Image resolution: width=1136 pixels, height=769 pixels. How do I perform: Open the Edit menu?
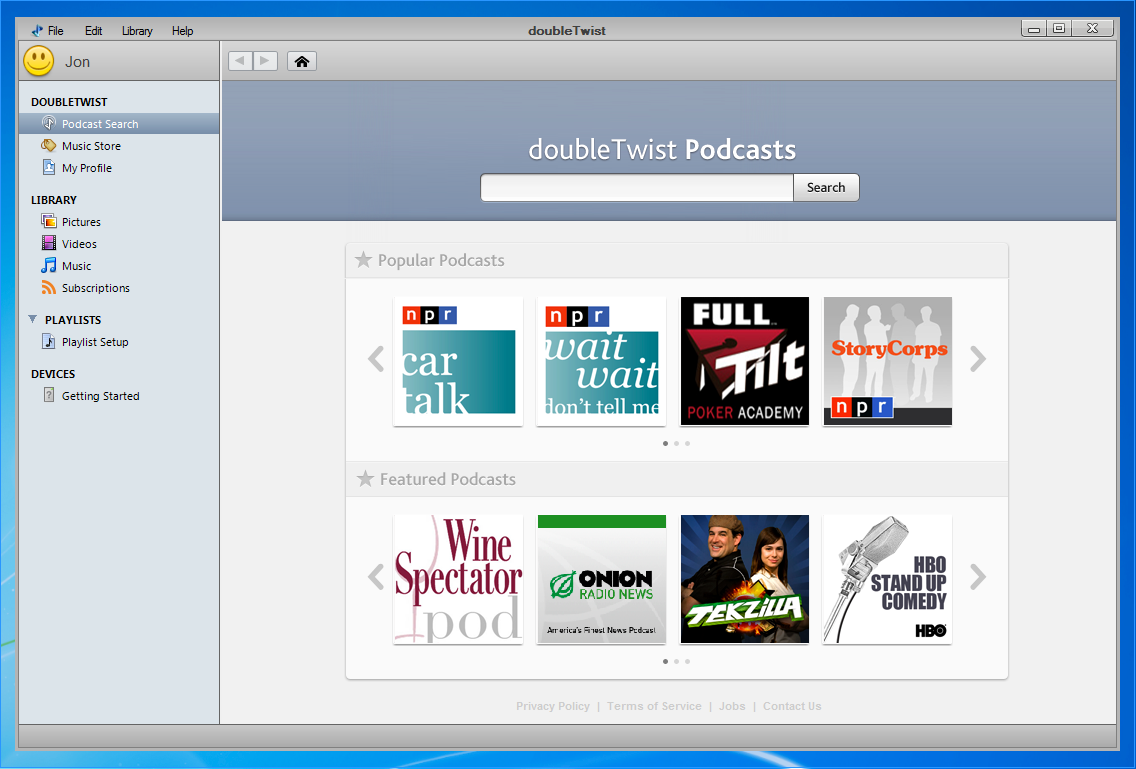tap(93, 30)
